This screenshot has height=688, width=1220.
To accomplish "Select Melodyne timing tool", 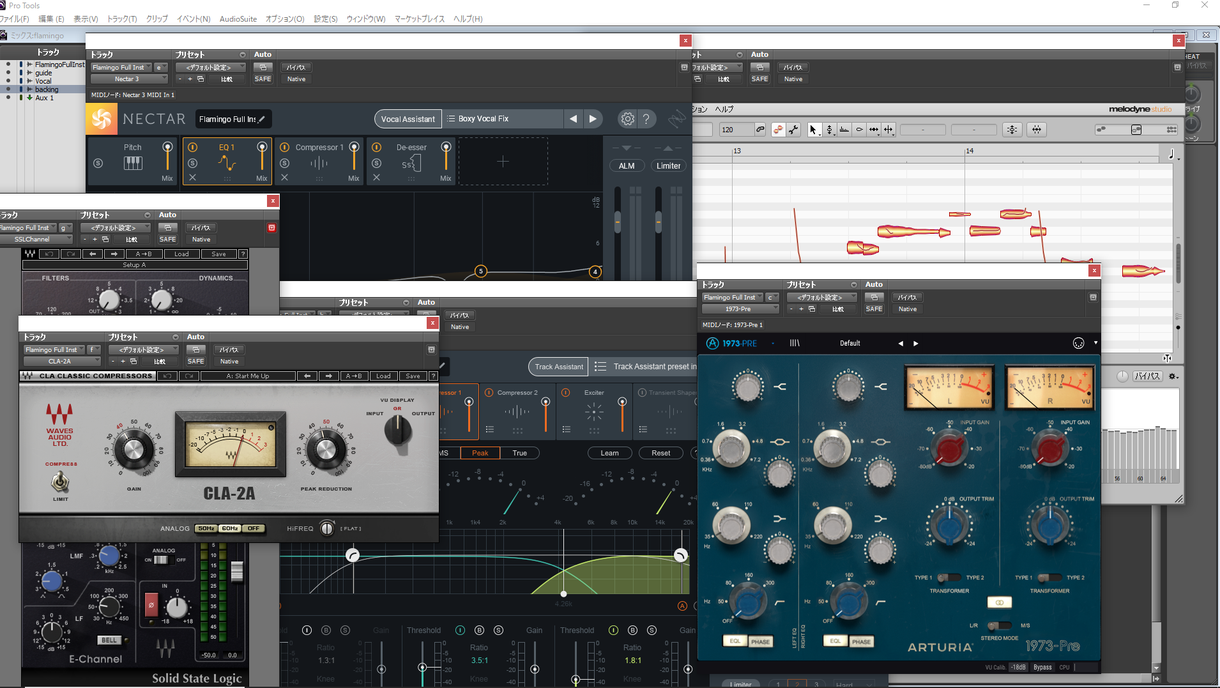I will coord(874,130).
